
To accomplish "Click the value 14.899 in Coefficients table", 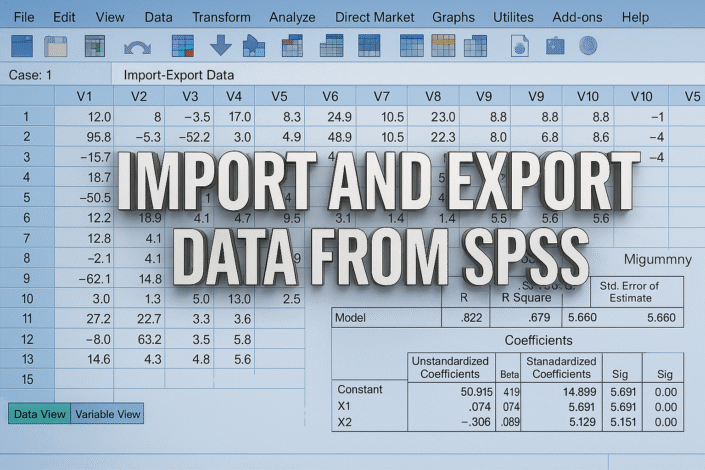I will pos(580,392).
